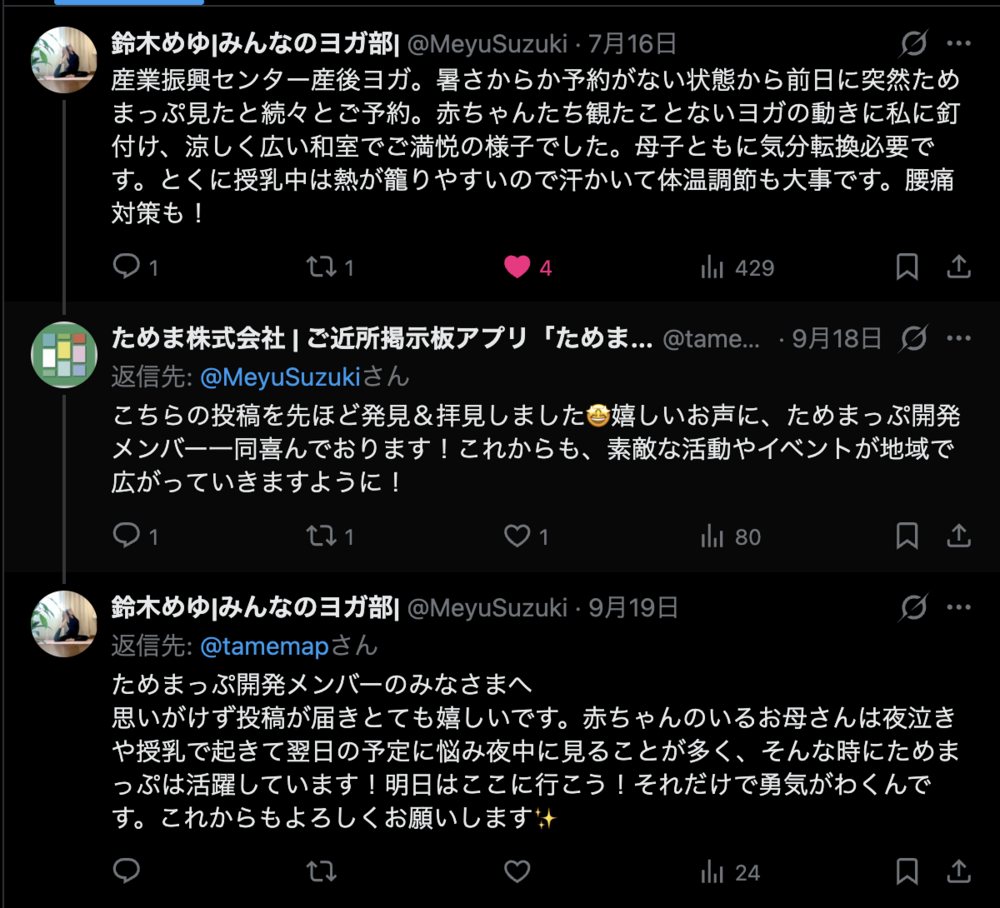Screen dimensions: 1000x908
Task: View analytics with 80 impressions
Action: coord(731,537)
